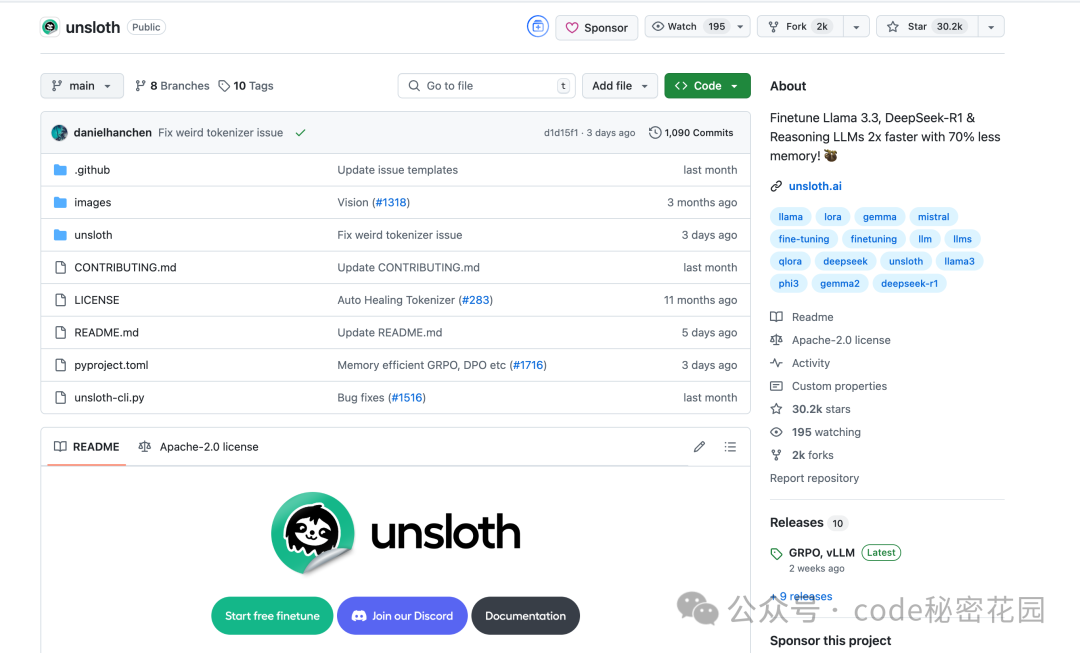Click the Sponsor button
1080x653 pixels.
click(596, 28)
